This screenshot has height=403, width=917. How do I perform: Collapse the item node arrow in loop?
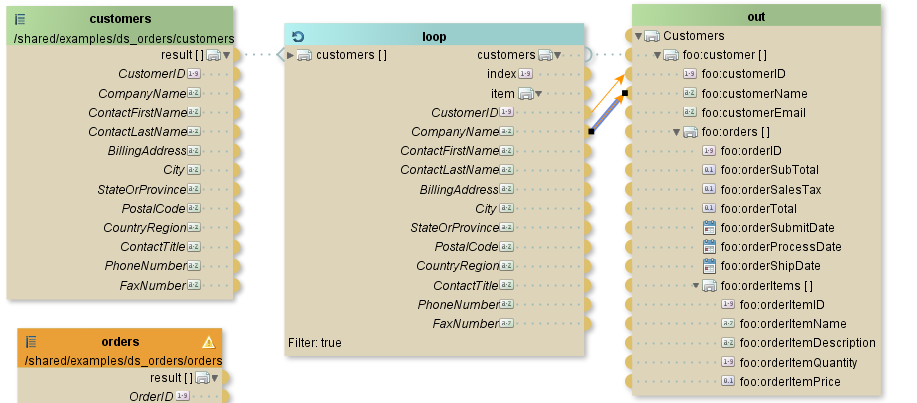(538, 94)
